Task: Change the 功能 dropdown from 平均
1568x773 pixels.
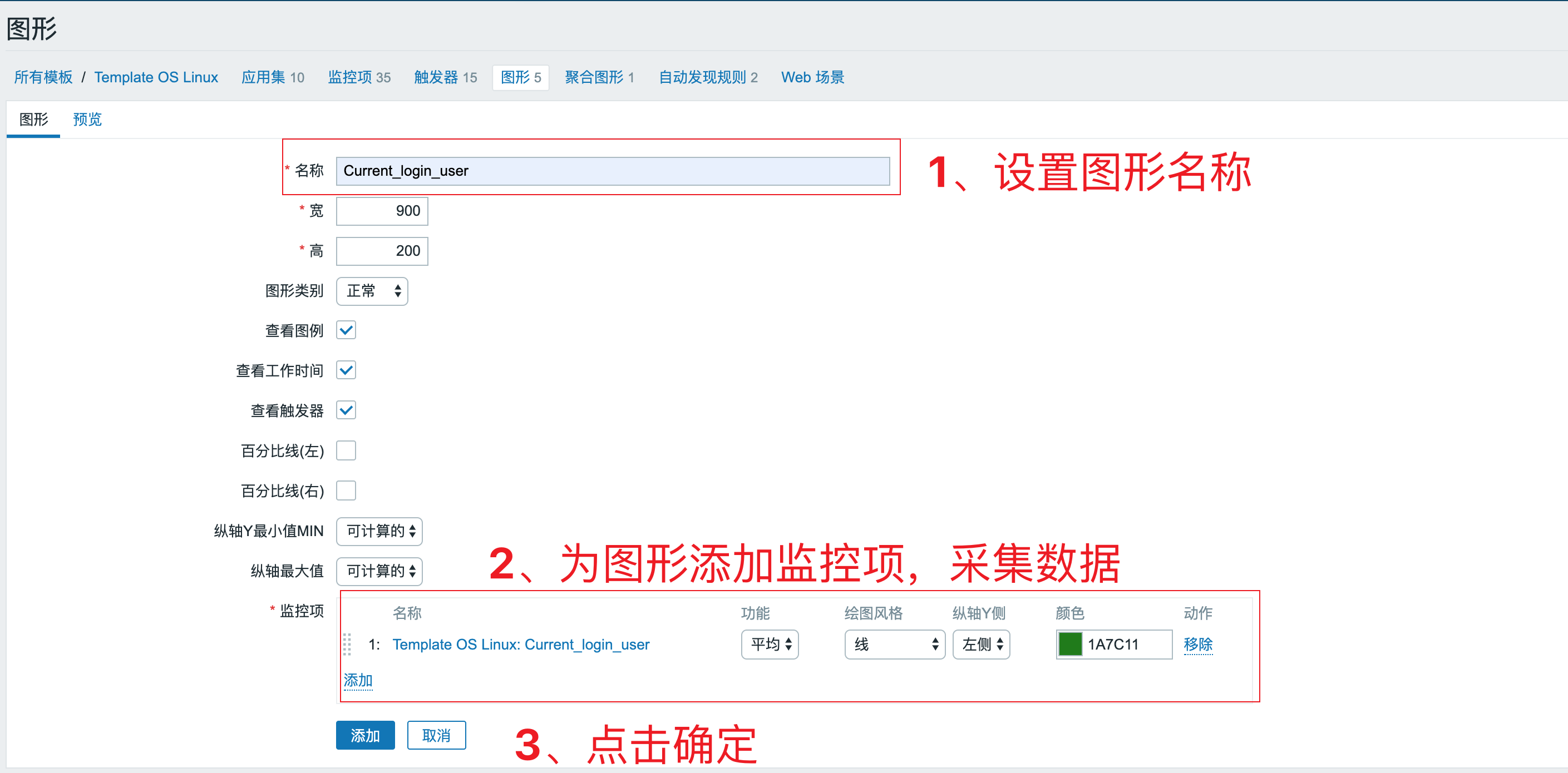Action: [x=770, y=645]
